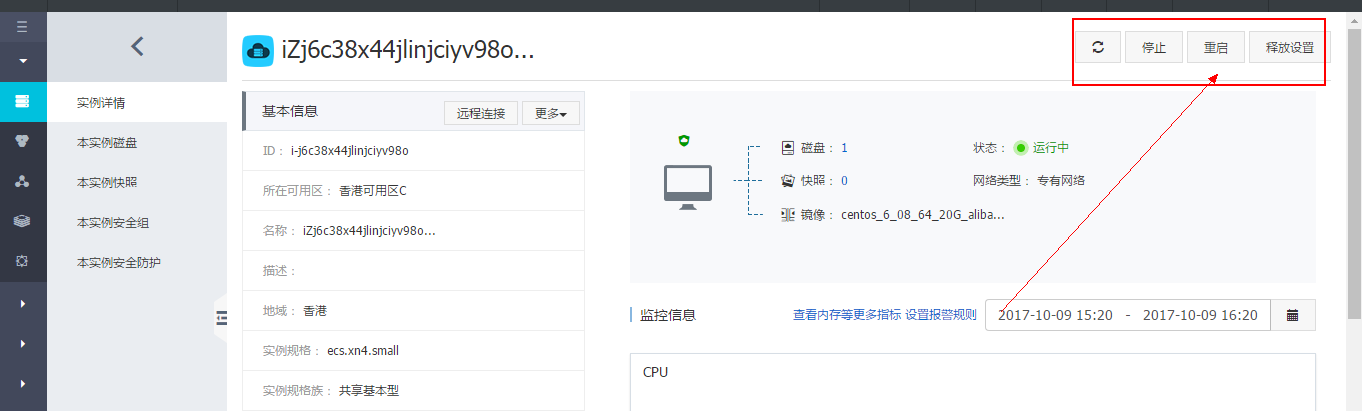Viewport: 1362px width, 411px height.
Task: Select the highlighted server instances icon in left rail
Action: pos(22,102)
